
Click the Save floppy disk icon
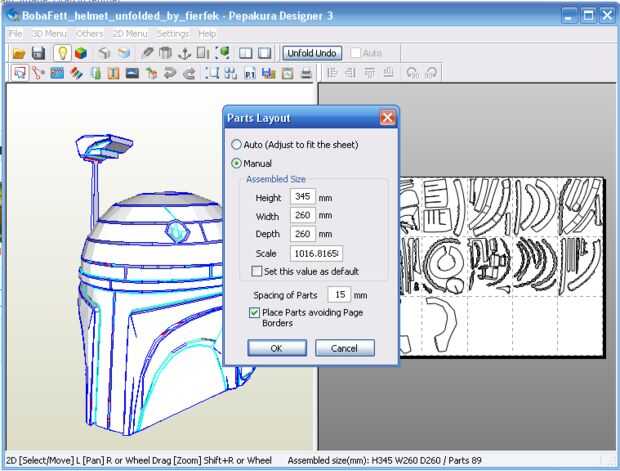[38, 53]
